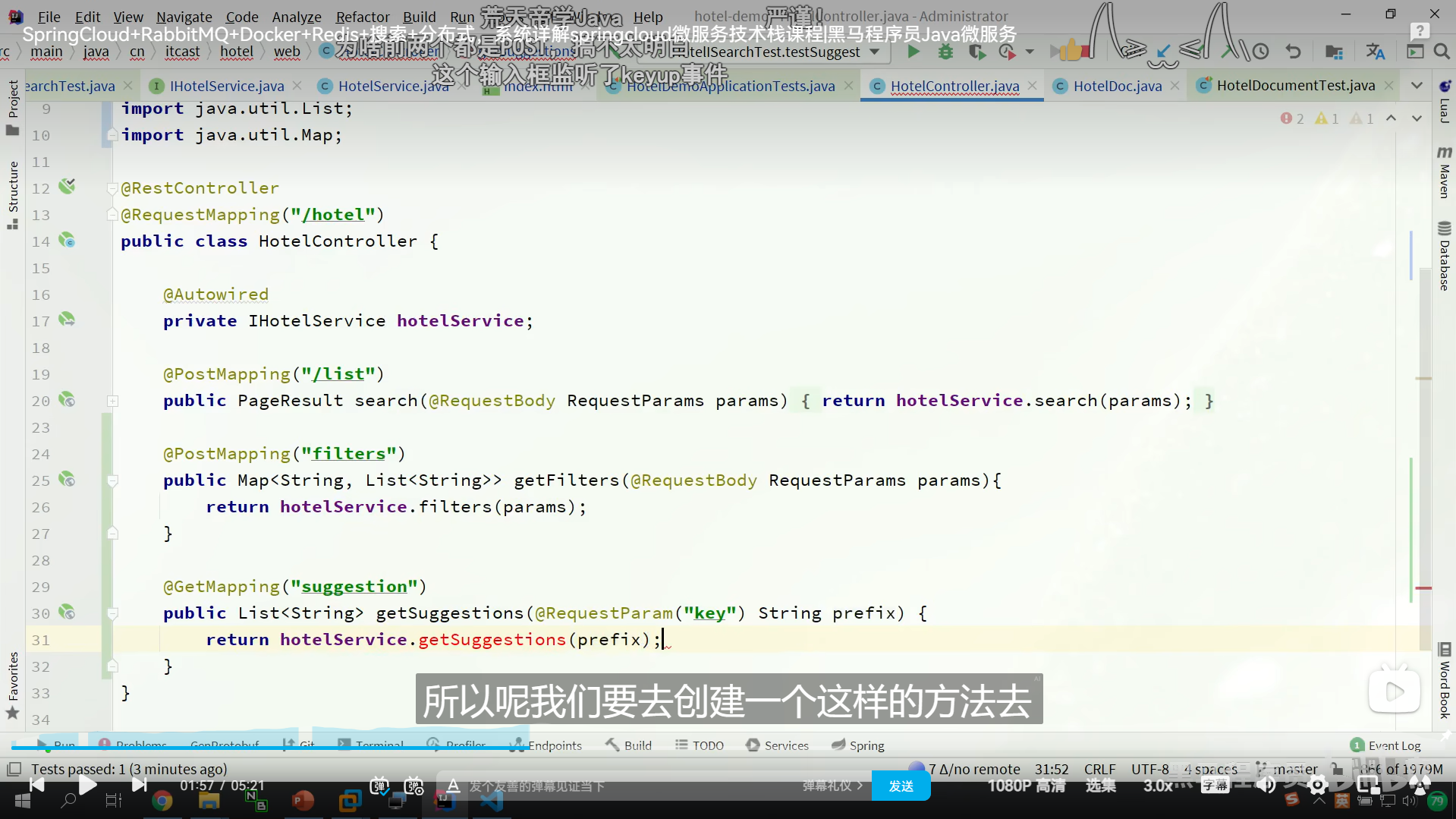1456x819 pixels.
Task: Click the endpoint gutter icon on line 30
Action: (68, 612)
